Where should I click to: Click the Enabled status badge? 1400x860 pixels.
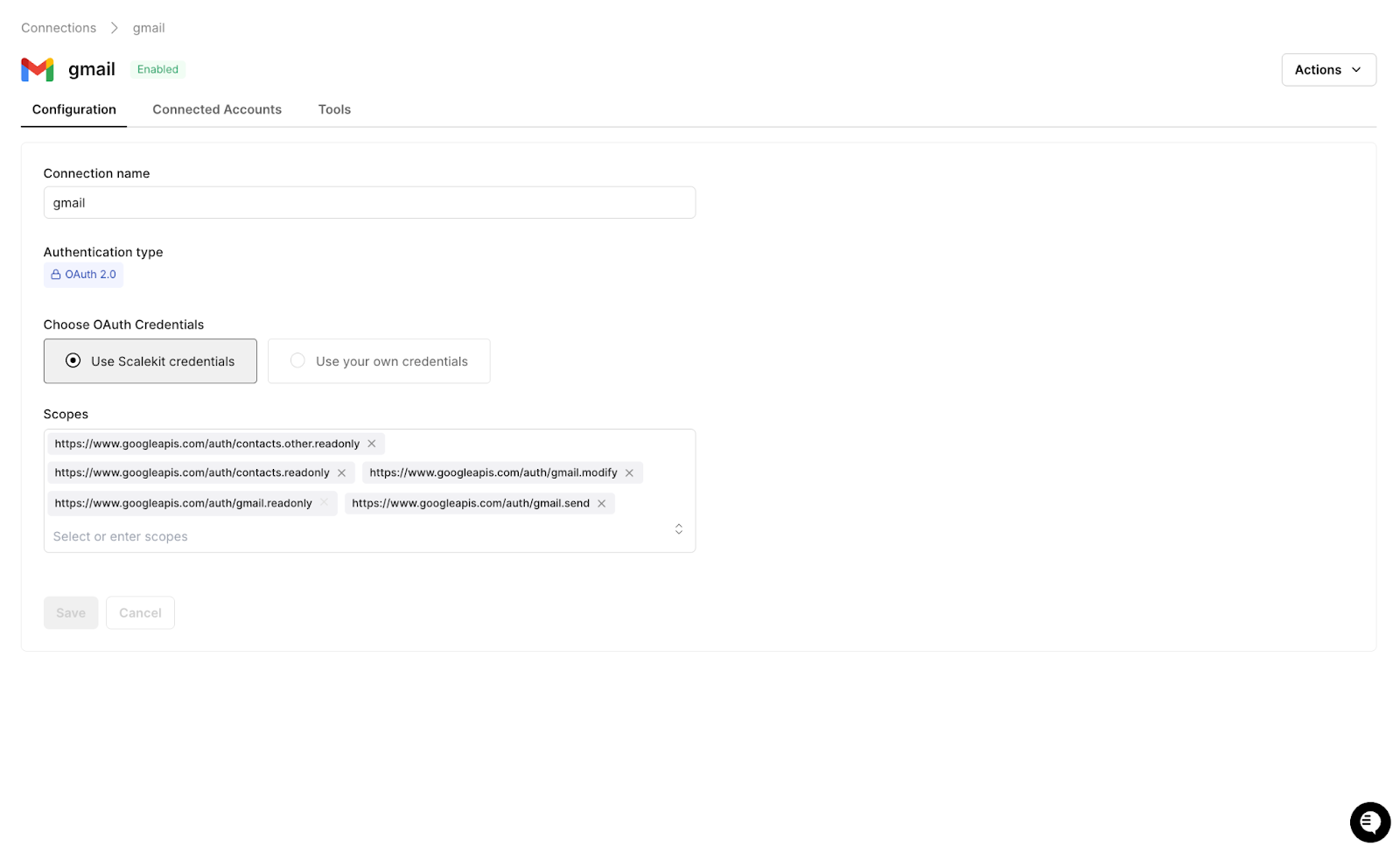click(x=157, y=69)
